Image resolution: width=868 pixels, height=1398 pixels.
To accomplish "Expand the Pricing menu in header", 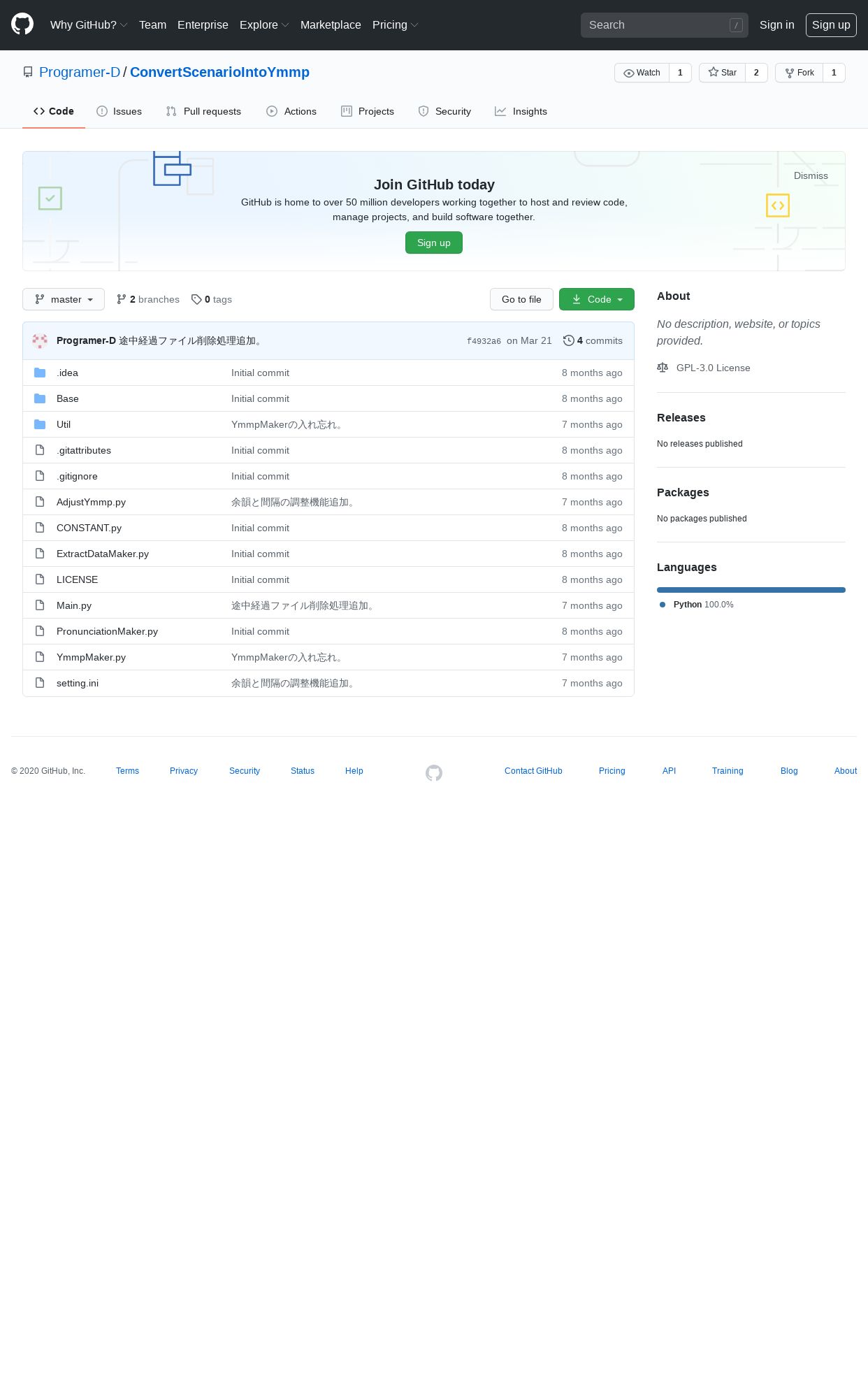I will coord(396,25).
